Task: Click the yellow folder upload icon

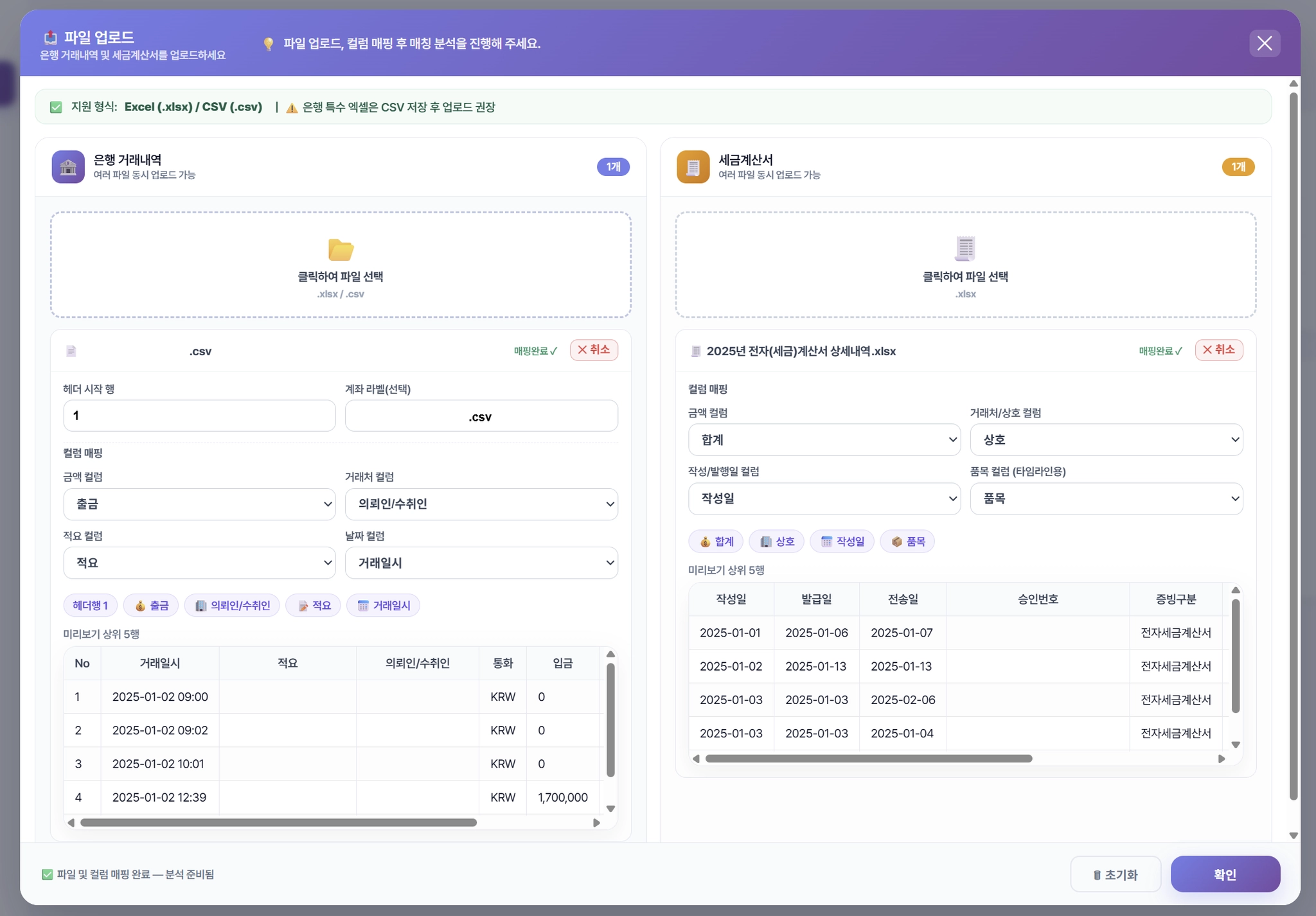Action: (x=341, y=249)
